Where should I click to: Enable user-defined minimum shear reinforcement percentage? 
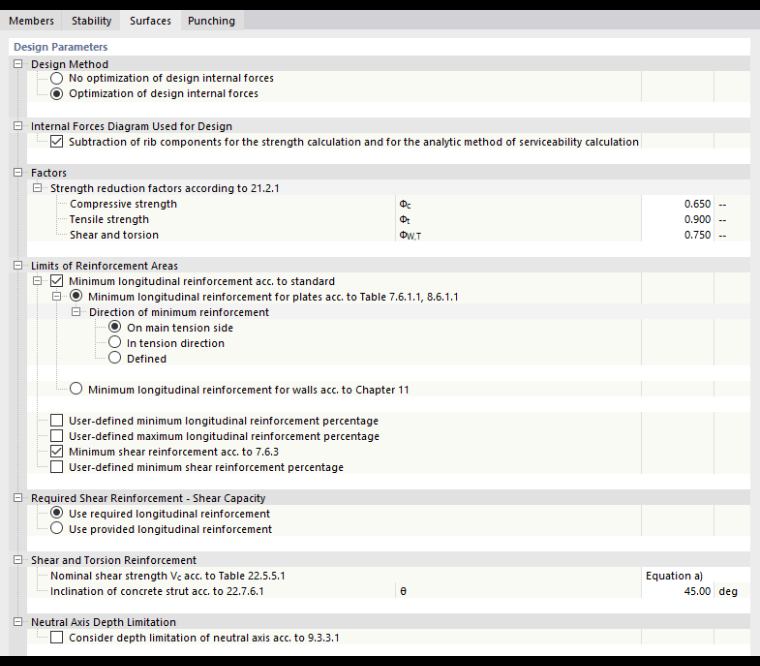57,467
